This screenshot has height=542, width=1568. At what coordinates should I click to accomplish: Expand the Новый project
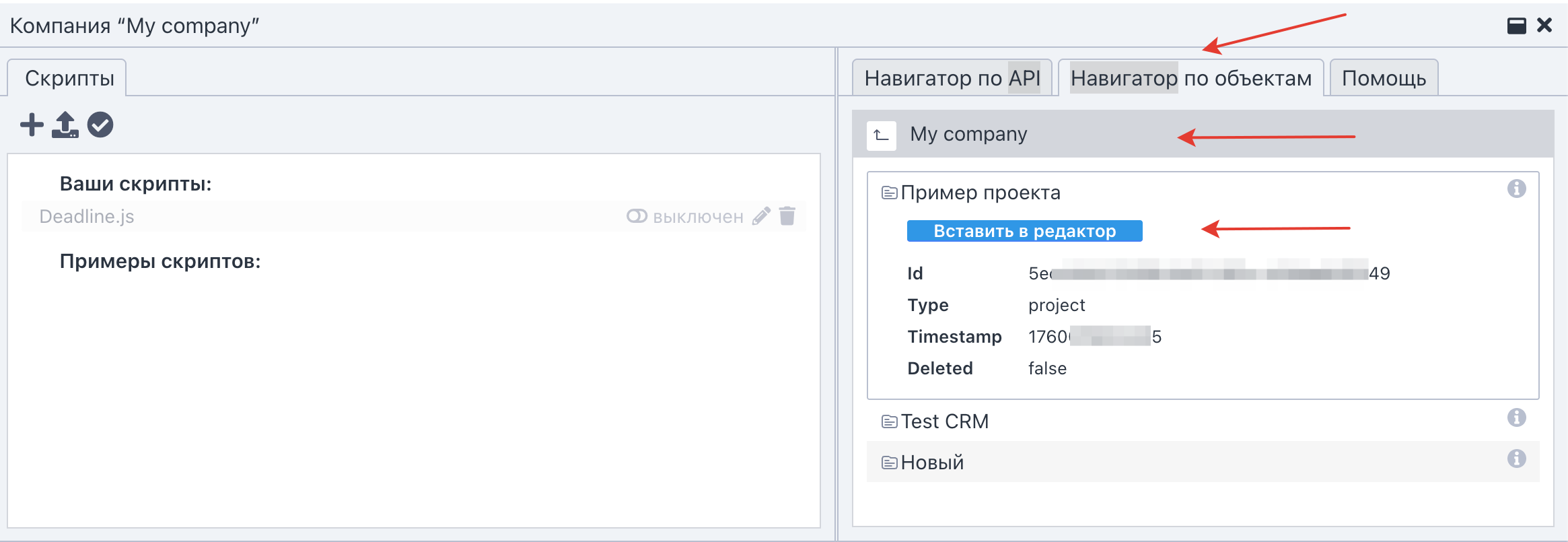pyautogui.click(x=932, y=463)
